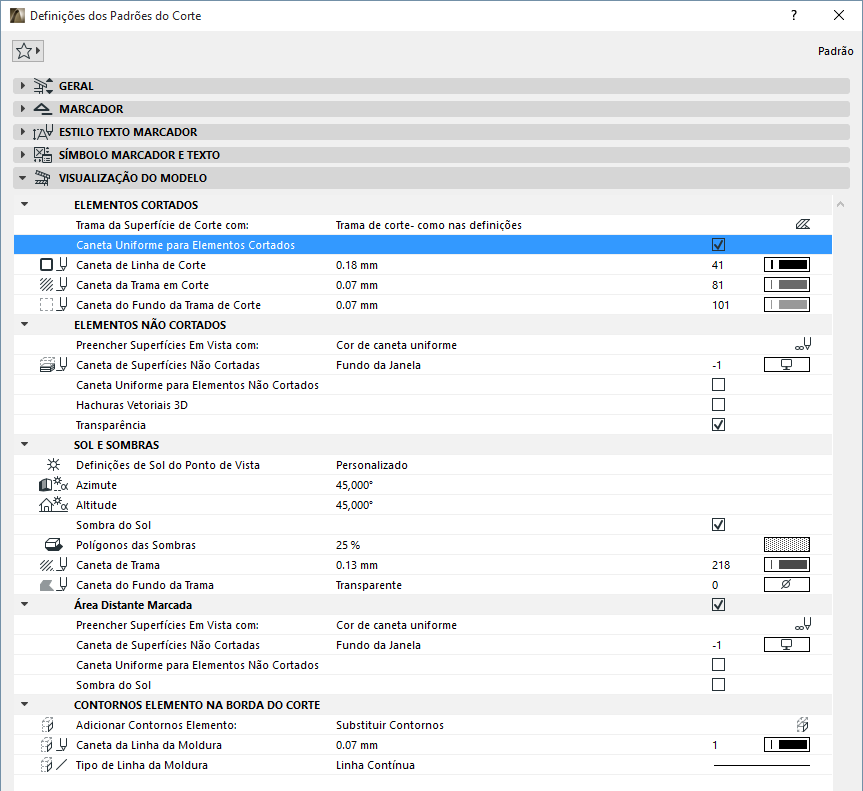The image size is (863, 791).
Task: Click the Azimute icon
Action: pyautogui.click(x=54, y=484)
